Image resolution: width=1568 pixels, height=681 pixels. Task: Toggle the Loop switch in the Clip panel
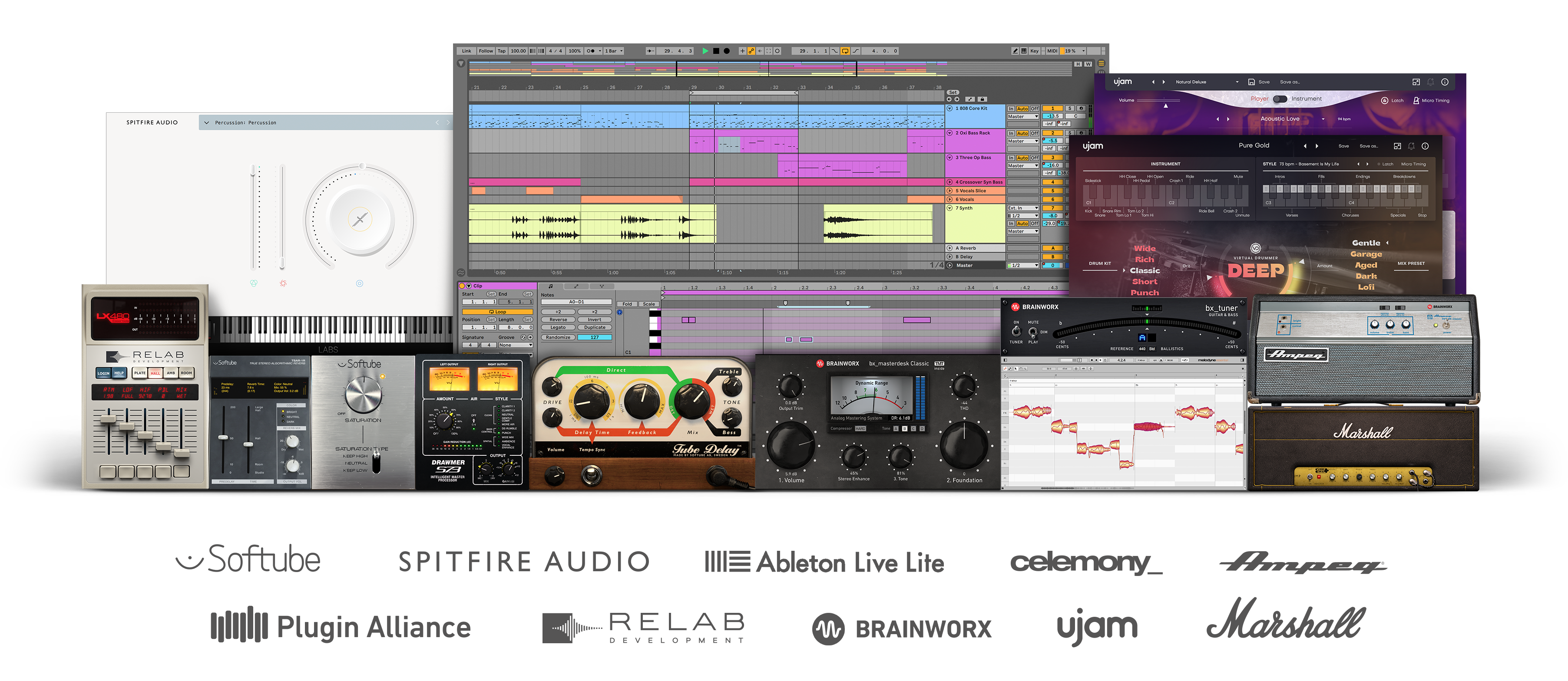[497, 312]
